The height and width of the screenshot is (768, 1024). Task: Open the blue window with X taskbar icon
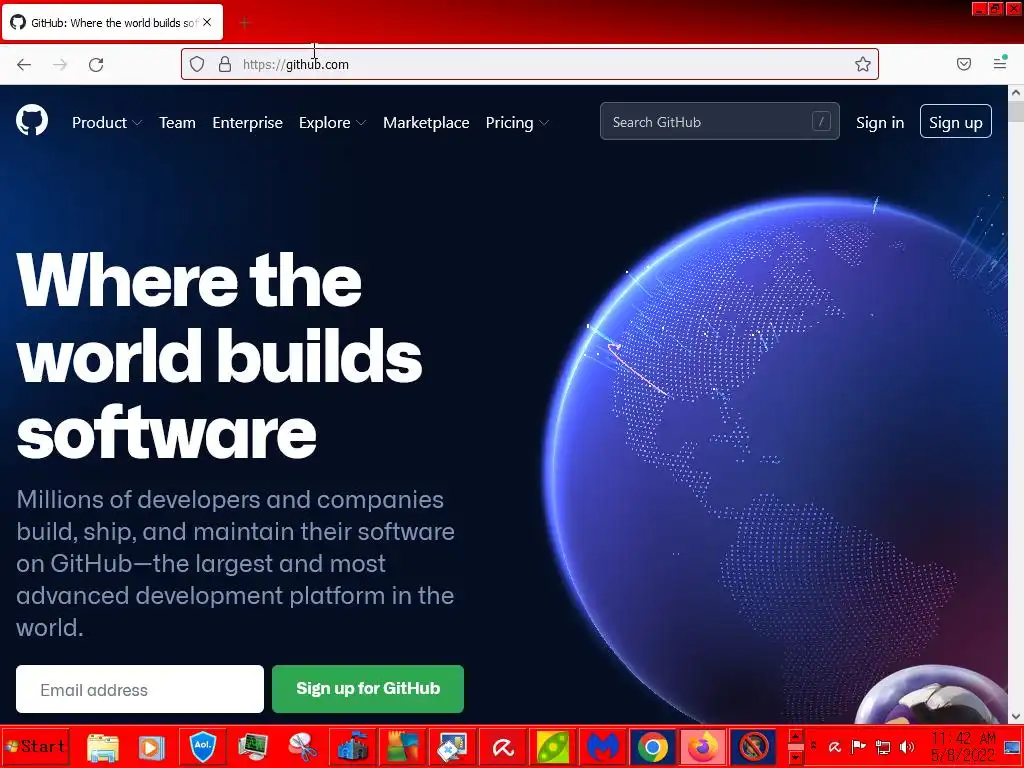[453, 746]
